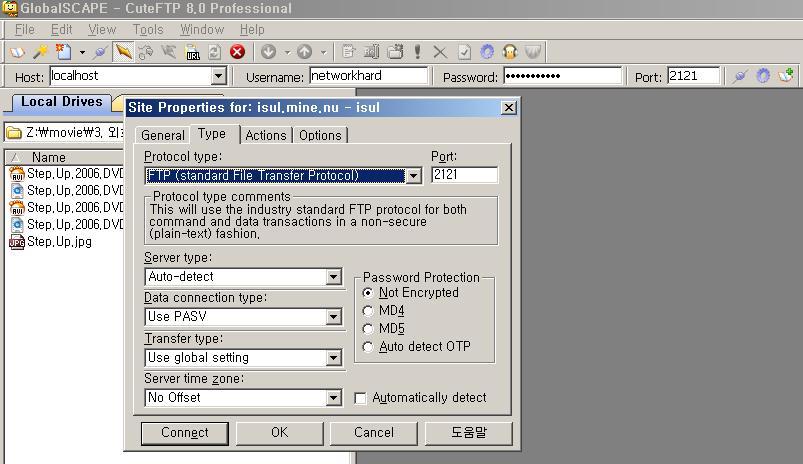803x464 pixels.
Task: Choose Auto detect OTP radio button
Action: click(368, 347)
